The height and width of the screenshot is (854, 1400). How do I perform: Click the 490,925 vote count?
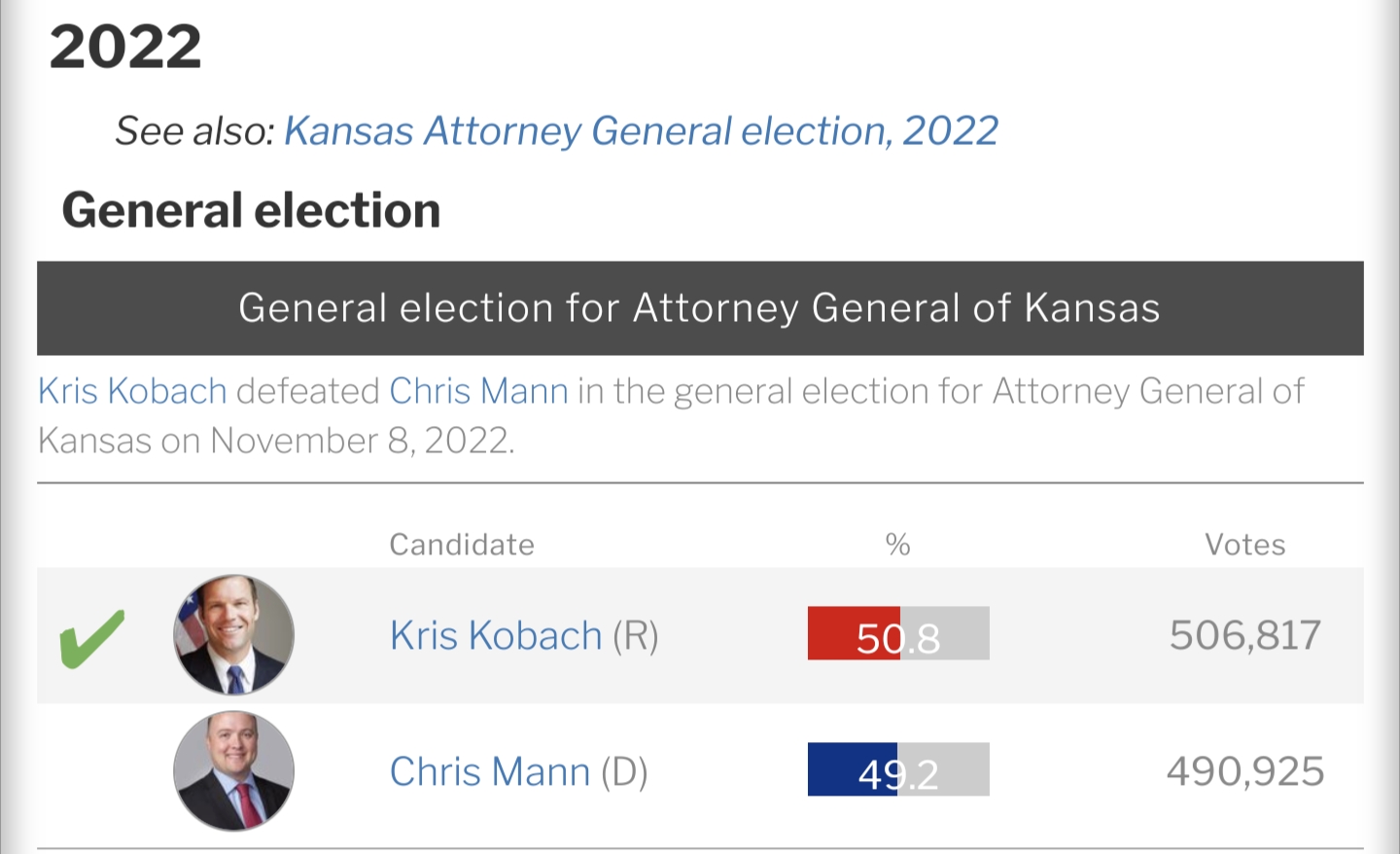pyautogui.click(x=1244, y=771)
